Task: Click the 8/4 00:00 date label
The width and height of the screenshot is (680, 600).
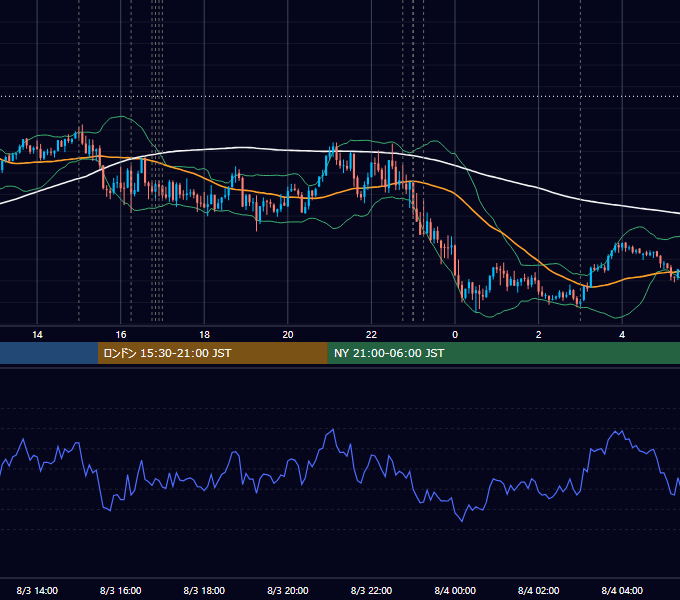Action: tap(455, 590)
